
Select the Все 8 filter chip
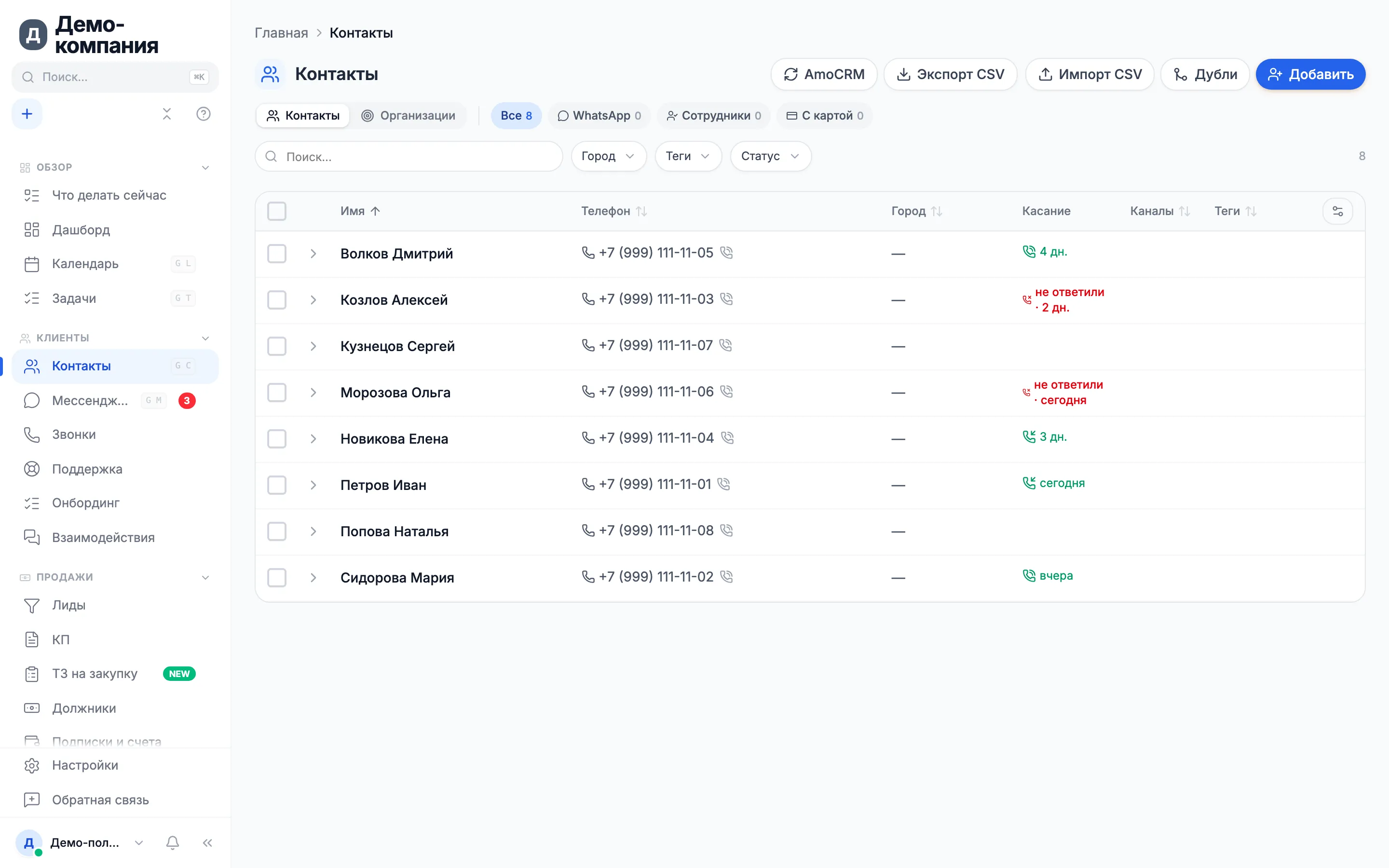point(516,115)
